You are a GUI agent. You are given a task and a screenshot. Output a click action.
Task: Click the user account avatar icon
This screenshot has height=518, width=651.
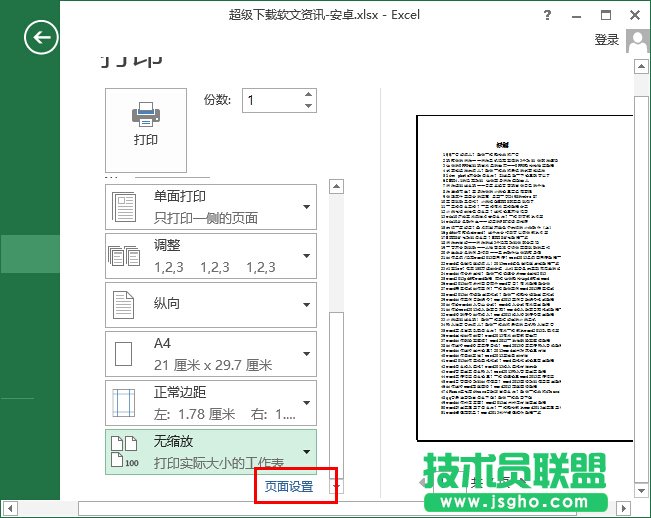(x=637, y=41)
